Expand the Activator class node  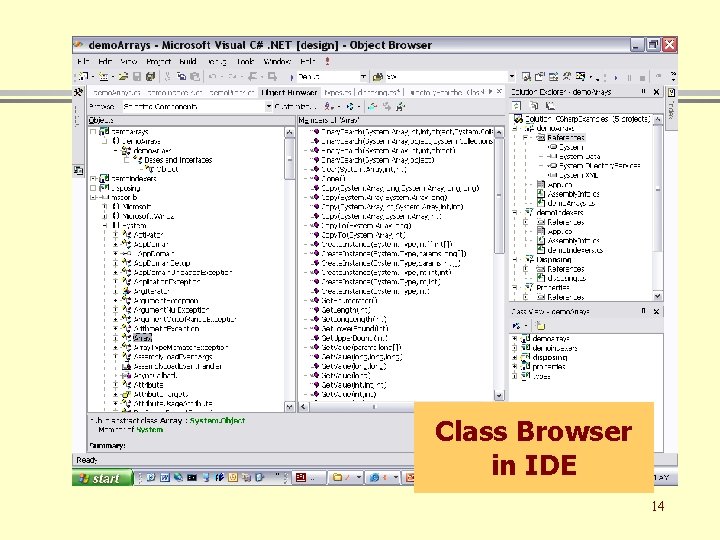[116, 235]
